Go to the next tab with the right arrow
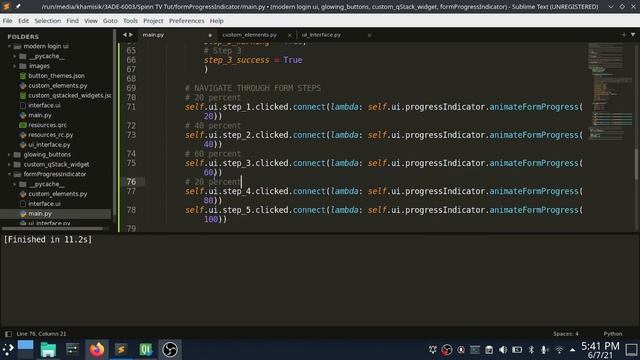Viewport: 640px width, 360px height. pyautogui.click(x=131, y=35)
